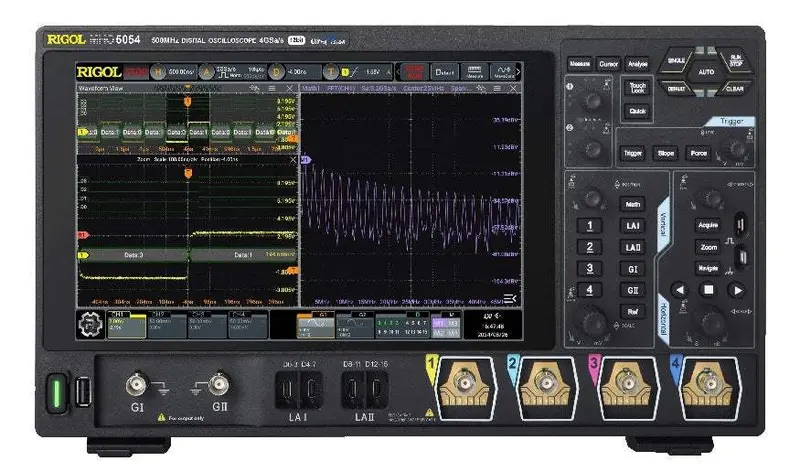This screenshot has height=472, width=800.
Task: Tap the cursor tool icon in Waveform View header
Action: click(255, 88)
